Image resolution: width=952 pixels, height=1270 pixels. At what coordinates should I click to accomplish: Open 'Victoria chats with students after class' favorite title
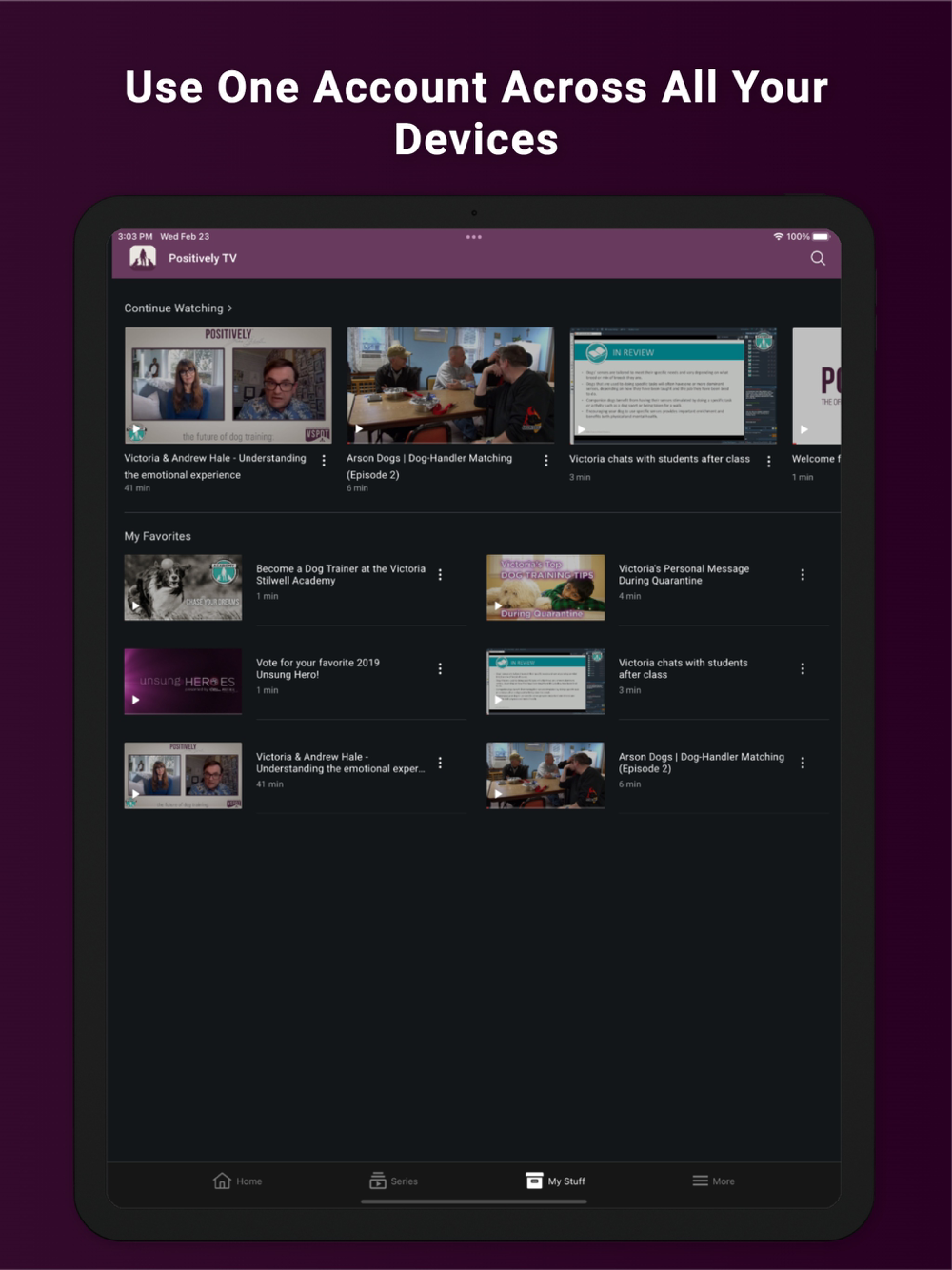pos(683,668)
